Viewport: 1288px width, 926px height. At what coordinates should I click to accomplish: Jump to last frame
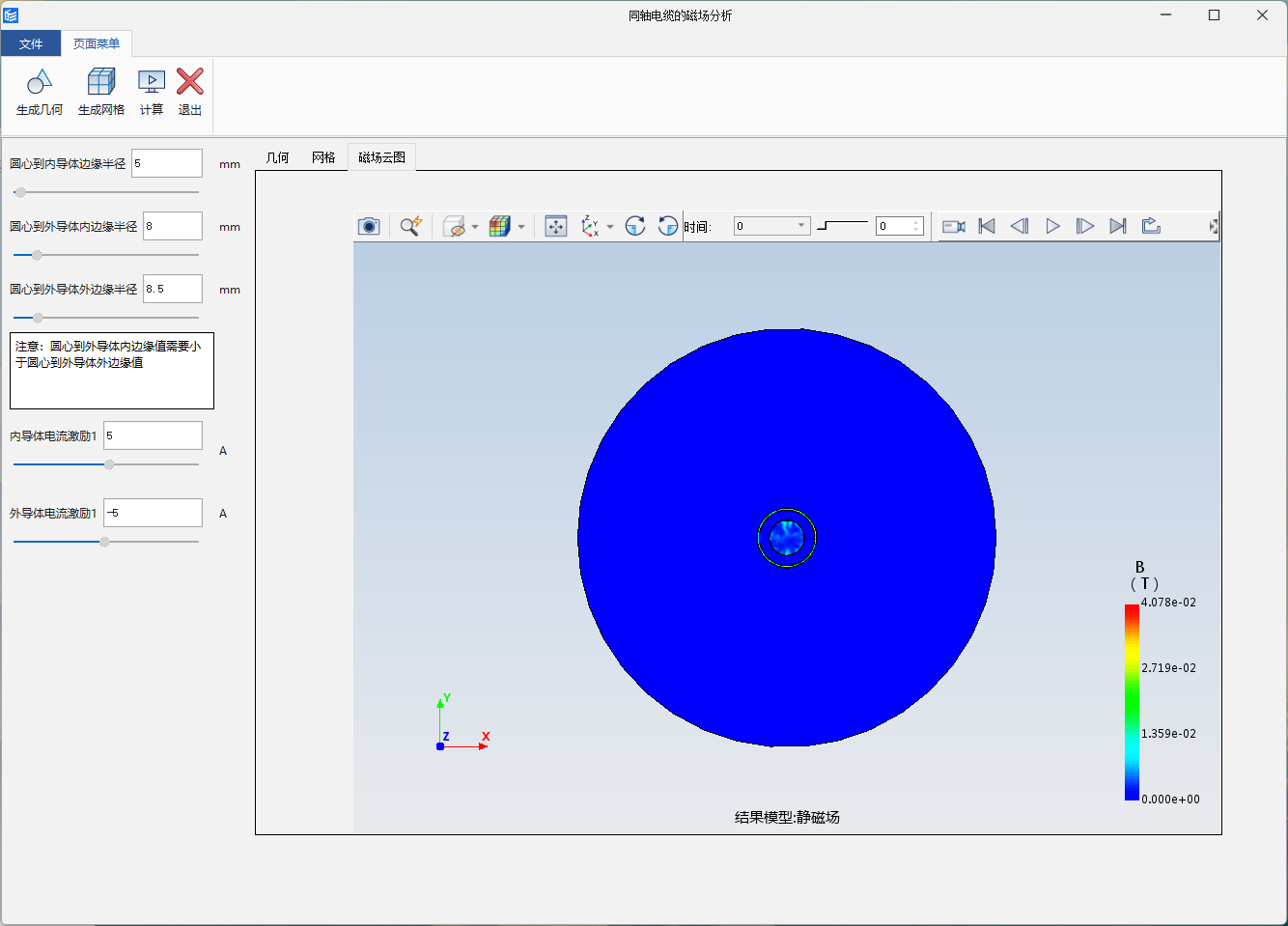pyautogui.click(x=1118, y=226)
